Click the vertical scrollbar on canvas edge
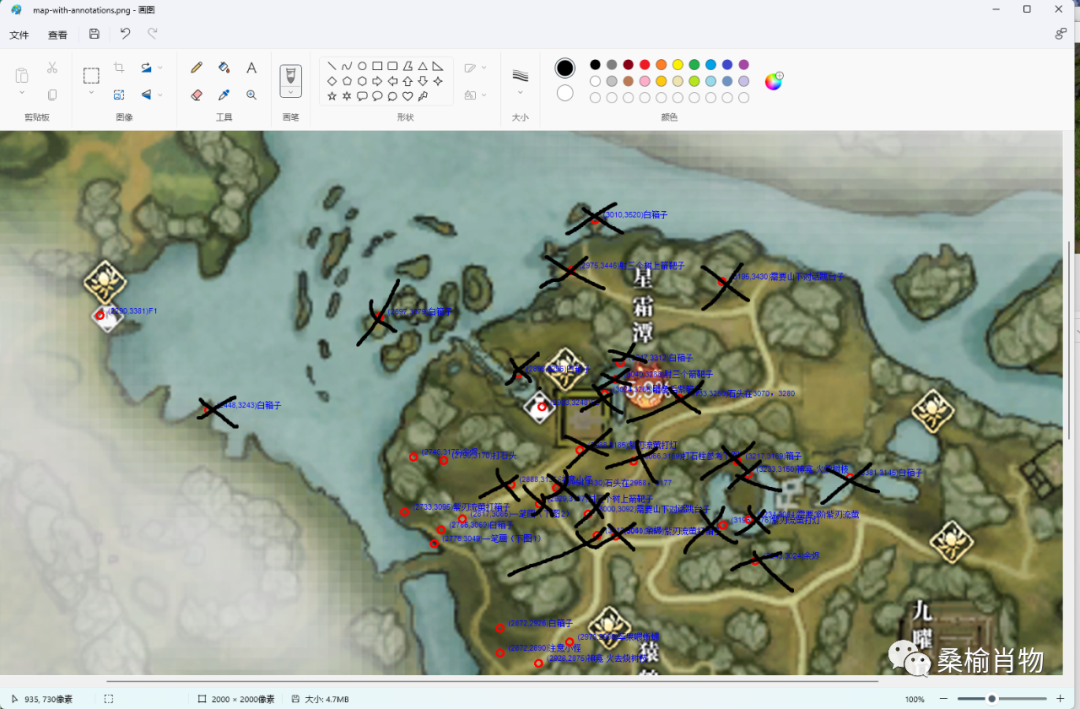Image resolution: width=1080 pixels, height=709 pixels. click(1070, 340)
